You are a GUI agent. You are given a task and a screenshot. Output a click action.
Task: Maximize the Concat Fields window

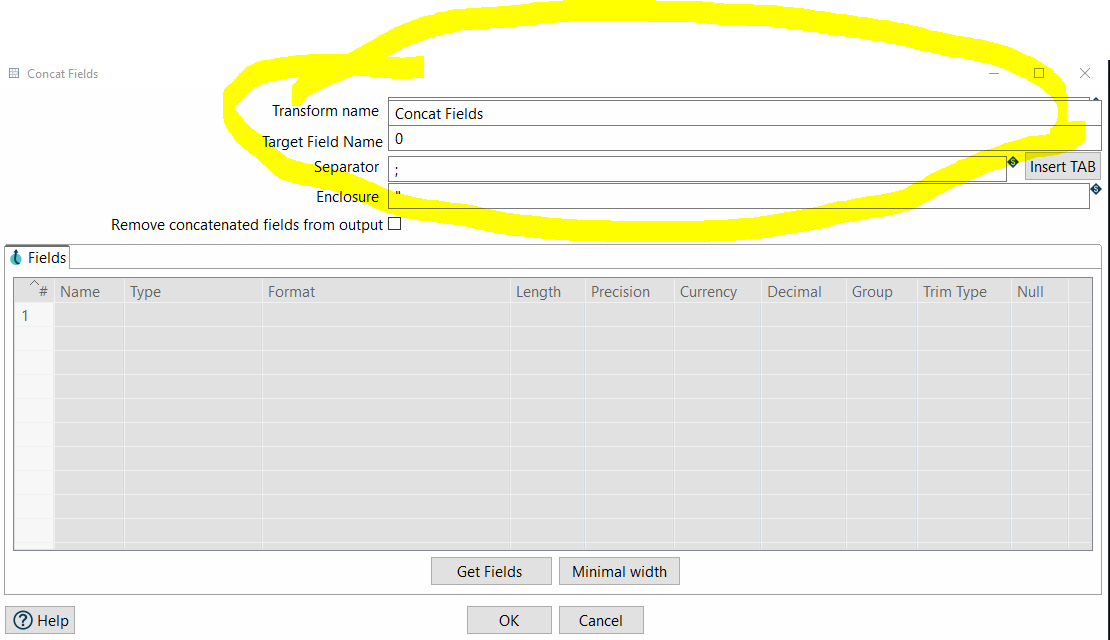point(1039,73)
